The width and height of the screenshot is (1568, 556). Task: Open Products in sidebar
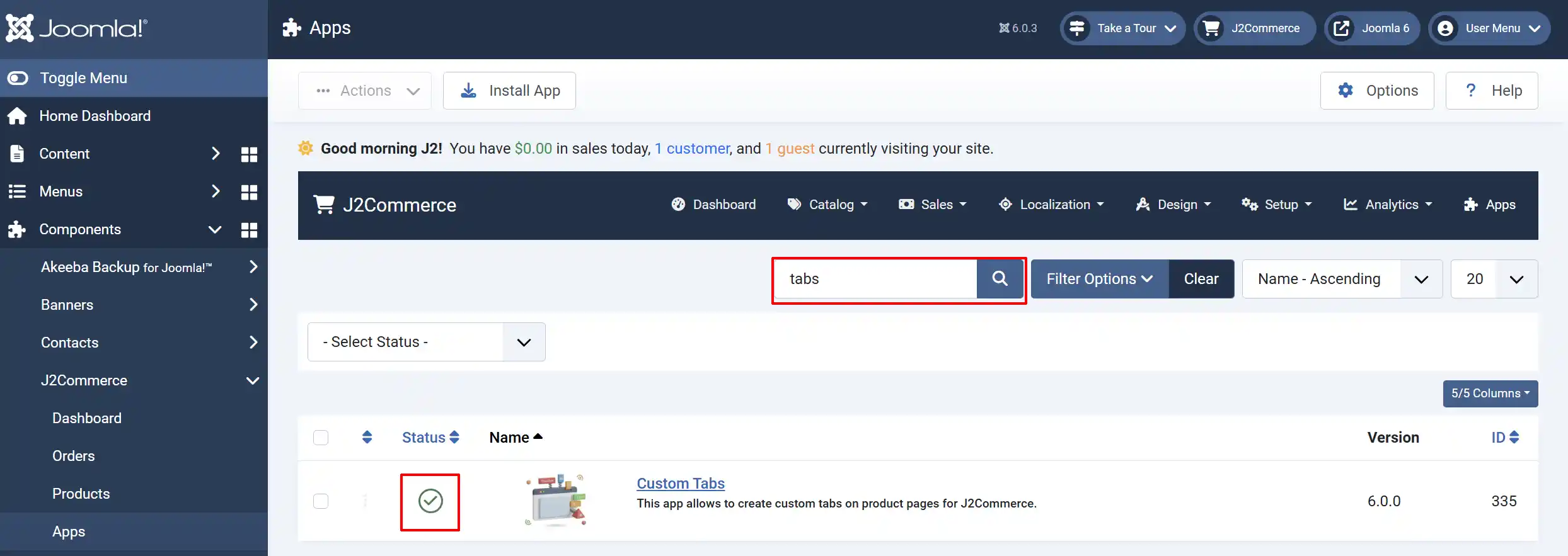[81, 494]
